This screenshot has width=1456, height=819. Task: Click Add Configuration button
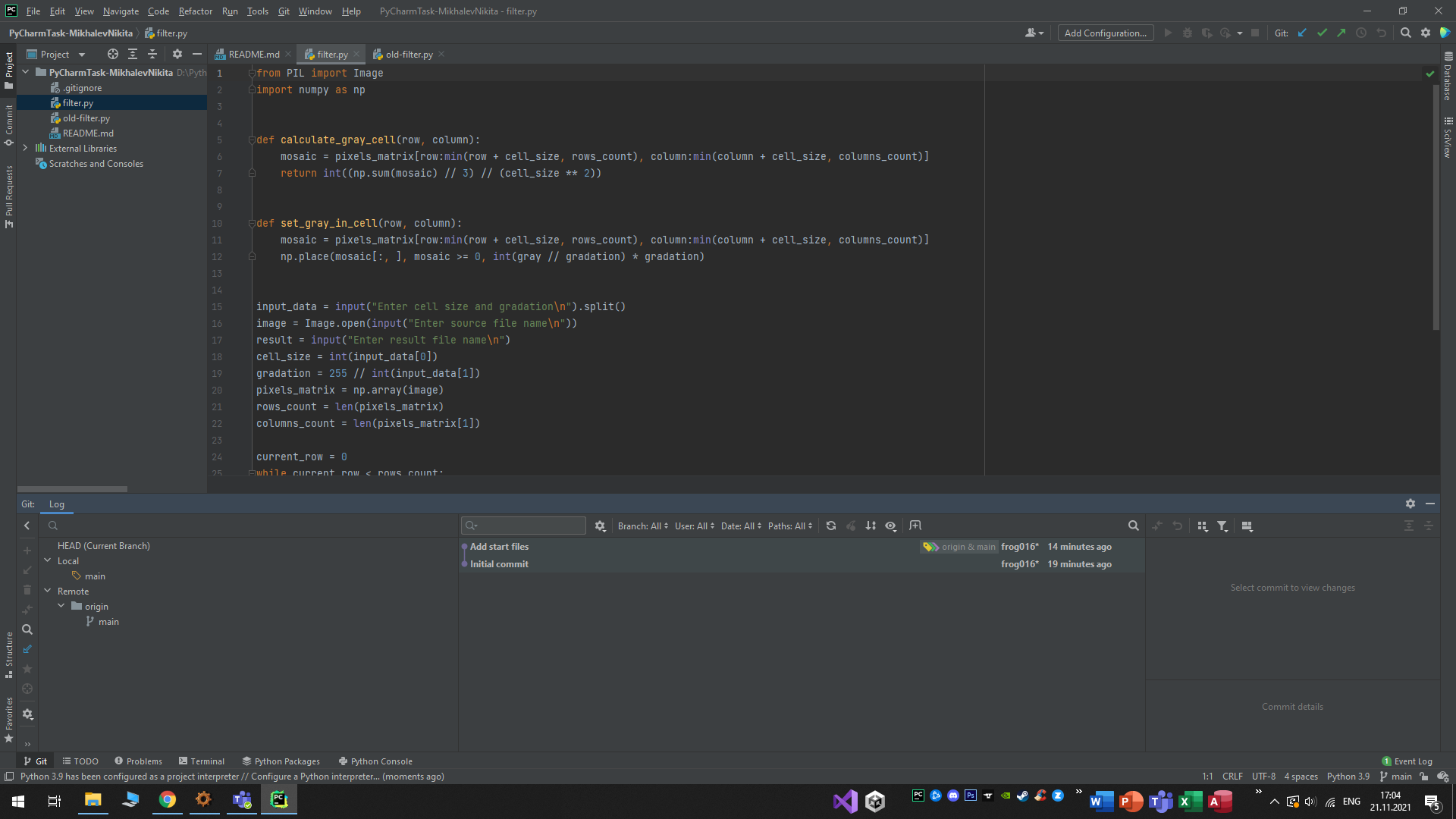[1105, 33]
